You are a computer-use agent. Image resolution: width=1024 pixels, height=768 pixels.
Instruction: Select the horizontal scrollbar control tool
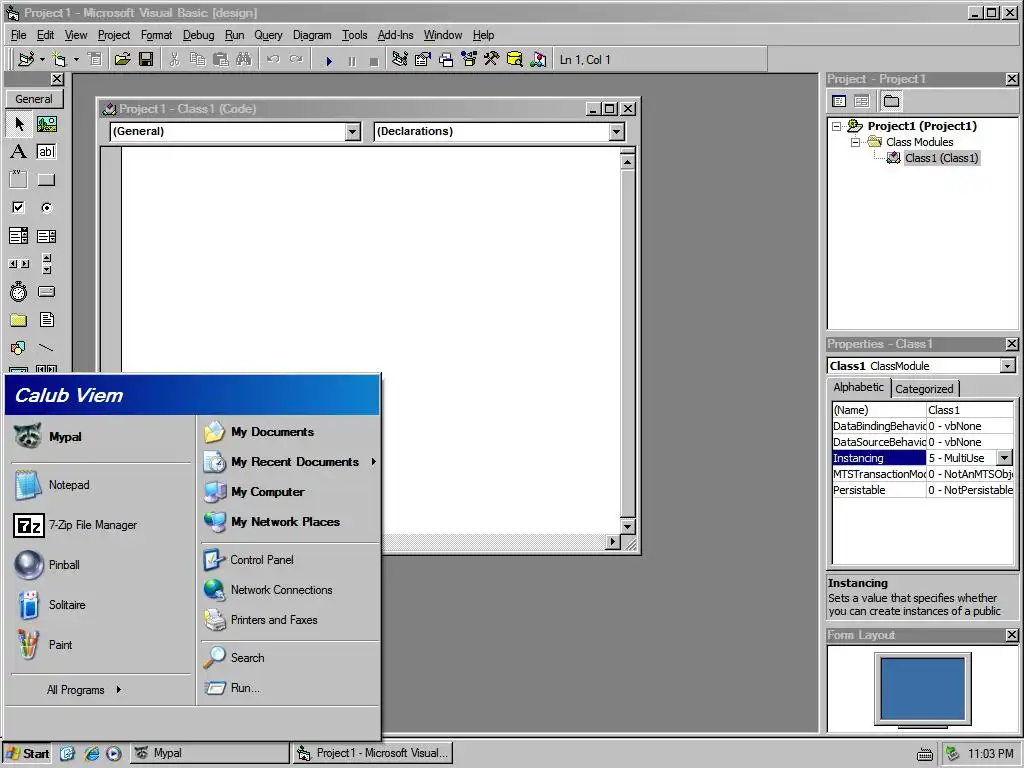click(18, 264)
